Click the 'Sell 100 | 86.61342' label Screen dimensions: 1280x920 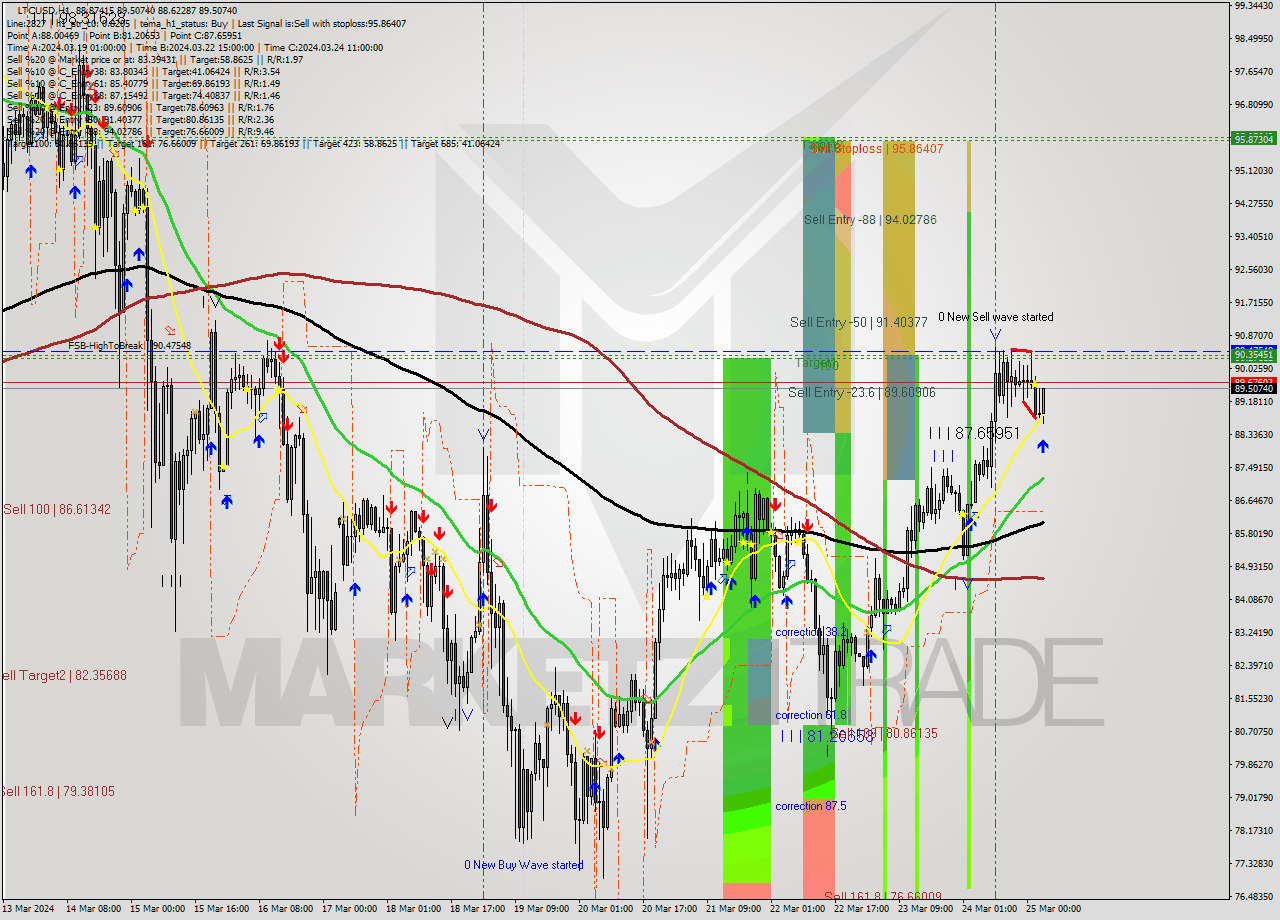(56, 509)
